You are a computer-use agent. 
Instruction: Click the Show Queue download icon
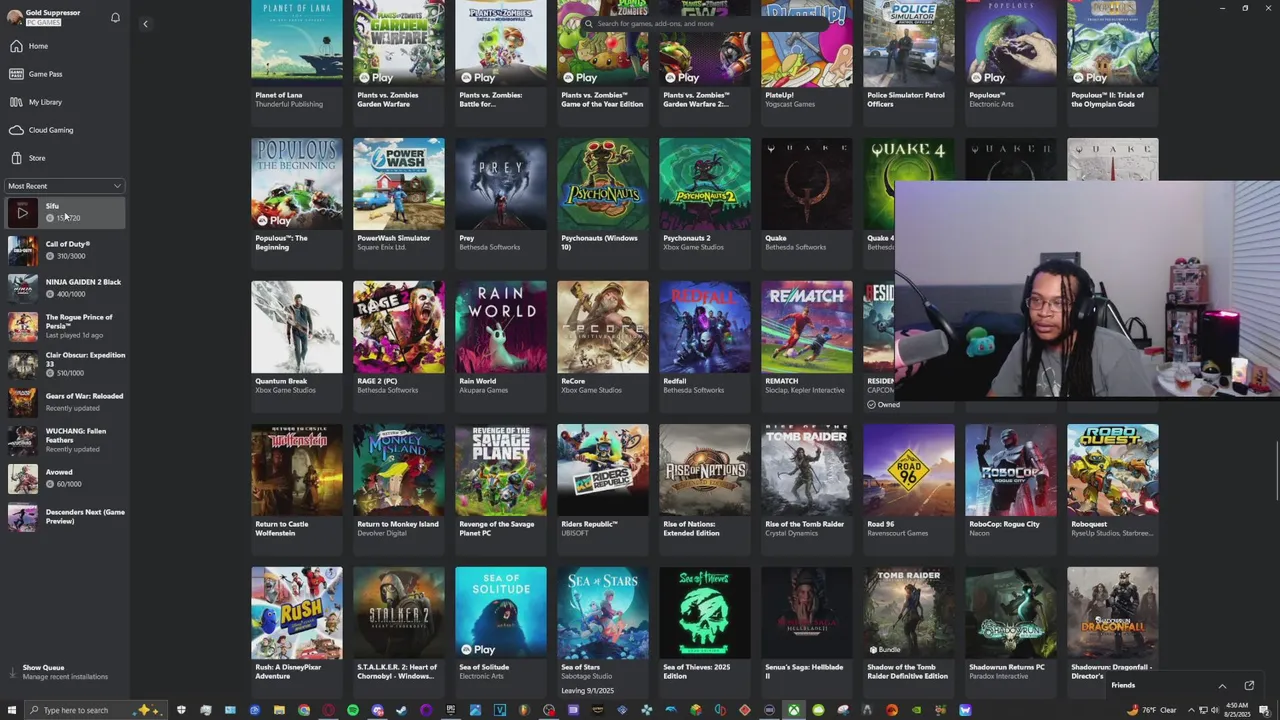(12, 672)
